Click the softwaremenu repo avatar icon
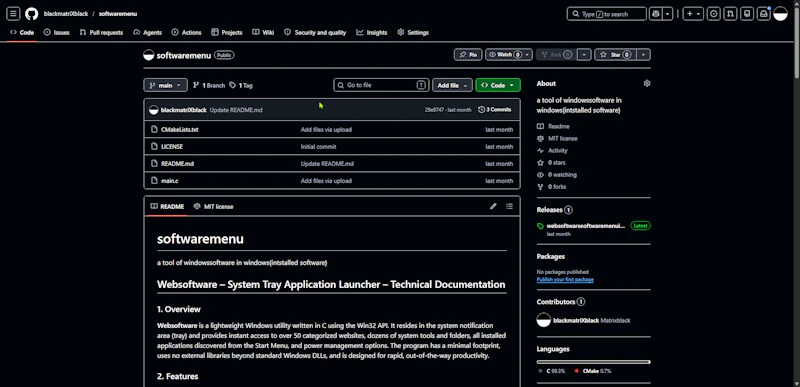 [148, 55]
